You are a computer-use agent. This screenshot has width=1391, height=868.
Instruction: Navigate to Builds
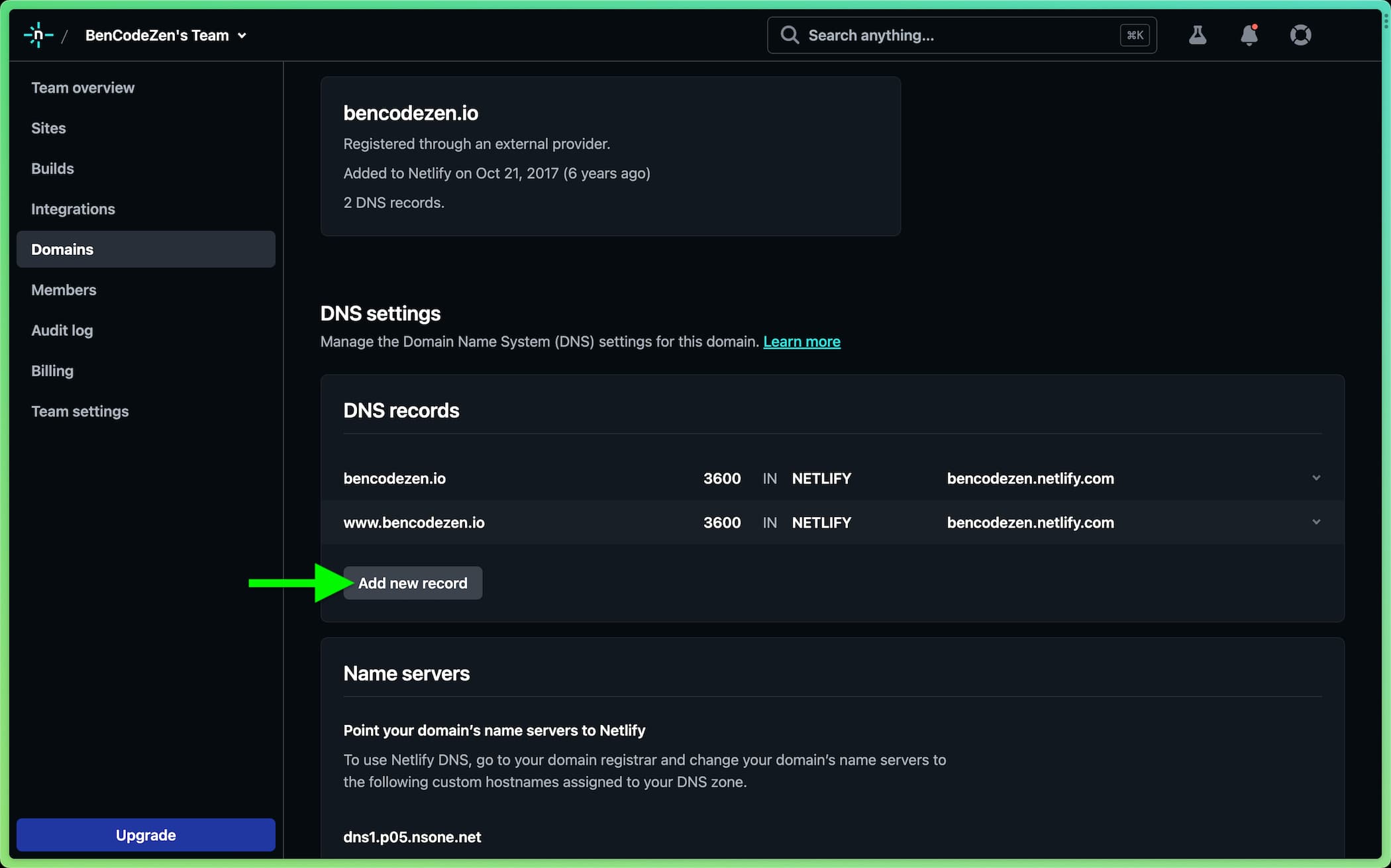click(52, 168)
